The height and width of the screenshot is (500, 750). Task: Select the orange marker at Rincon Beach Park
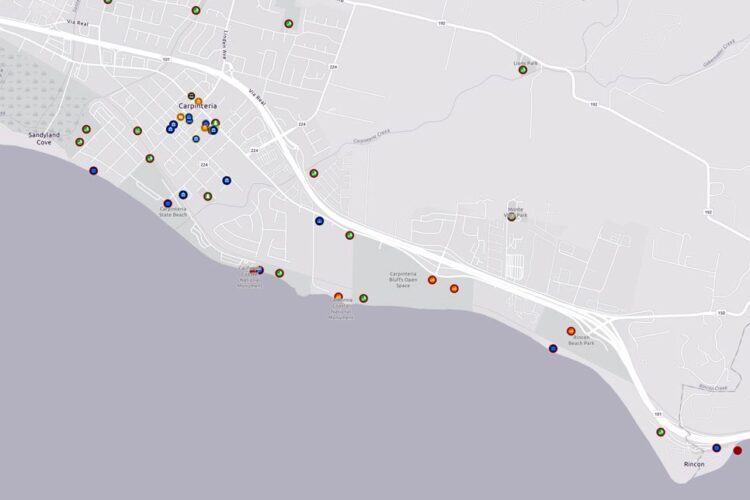(x=571, y=331)
